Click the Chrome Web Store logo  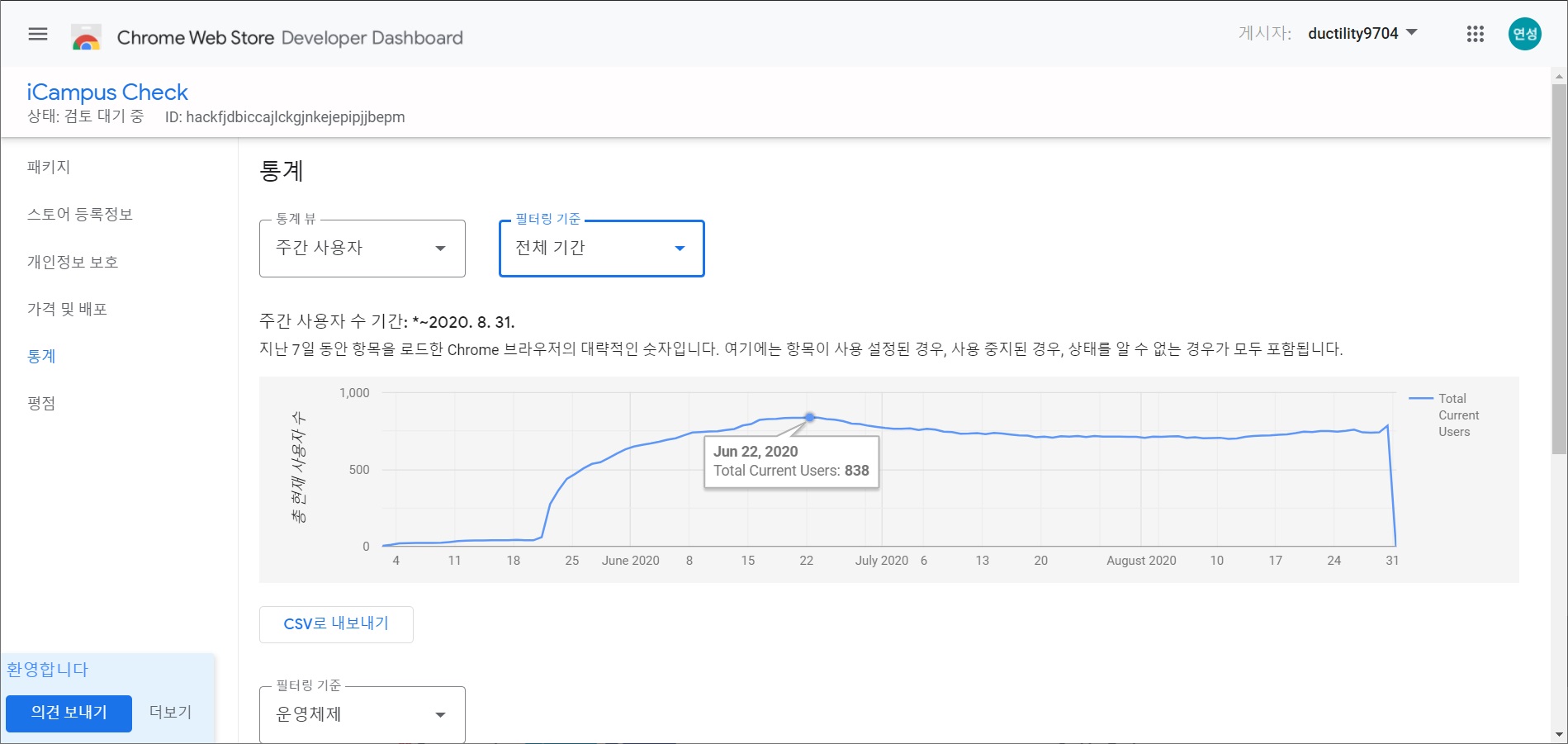pyautogui.click(x=86, y=37)
